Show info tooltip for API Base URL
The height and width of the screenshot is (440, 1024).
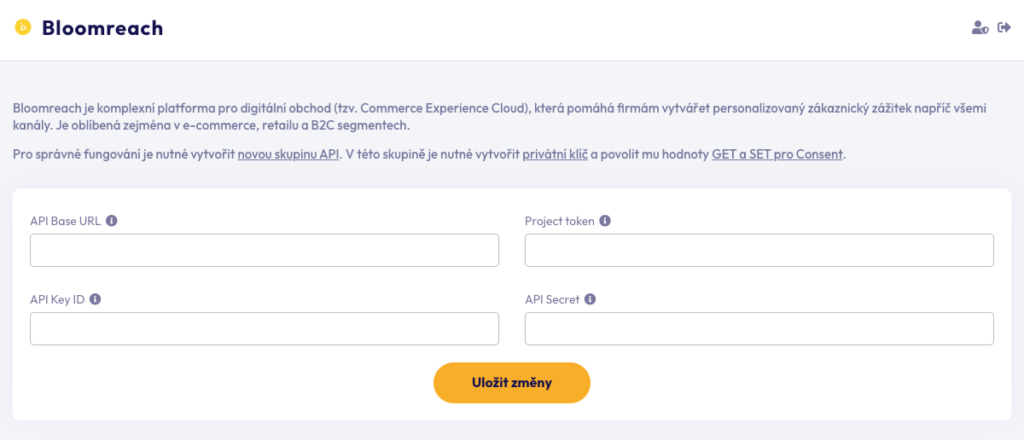pyautogui.click(x=111, y=221)
